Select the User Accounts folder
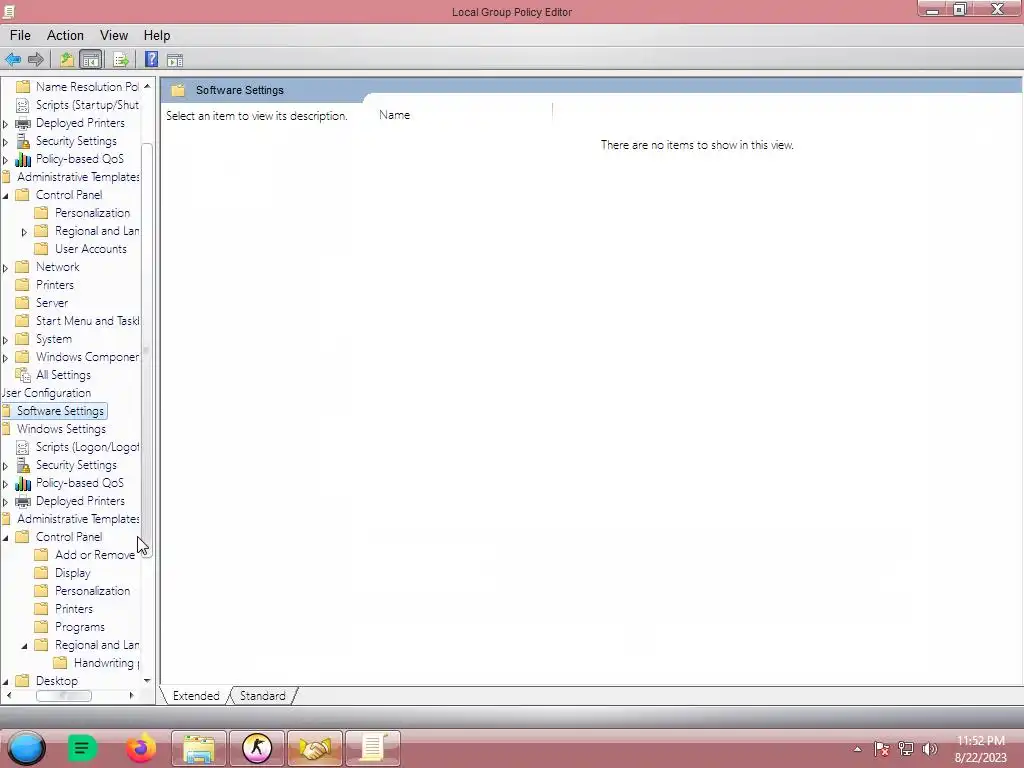Screen dimensions: 1024x768 pos(91,249)
